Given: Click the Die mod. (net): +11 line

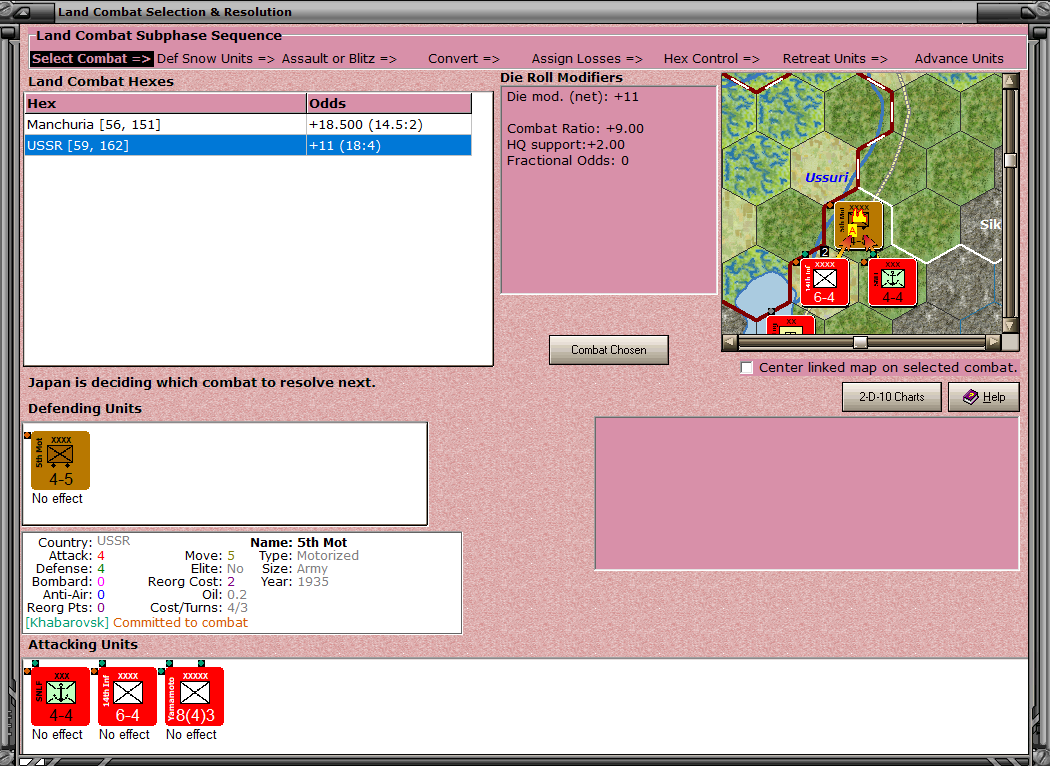Looking at the screenshot, I should (573, 96).
